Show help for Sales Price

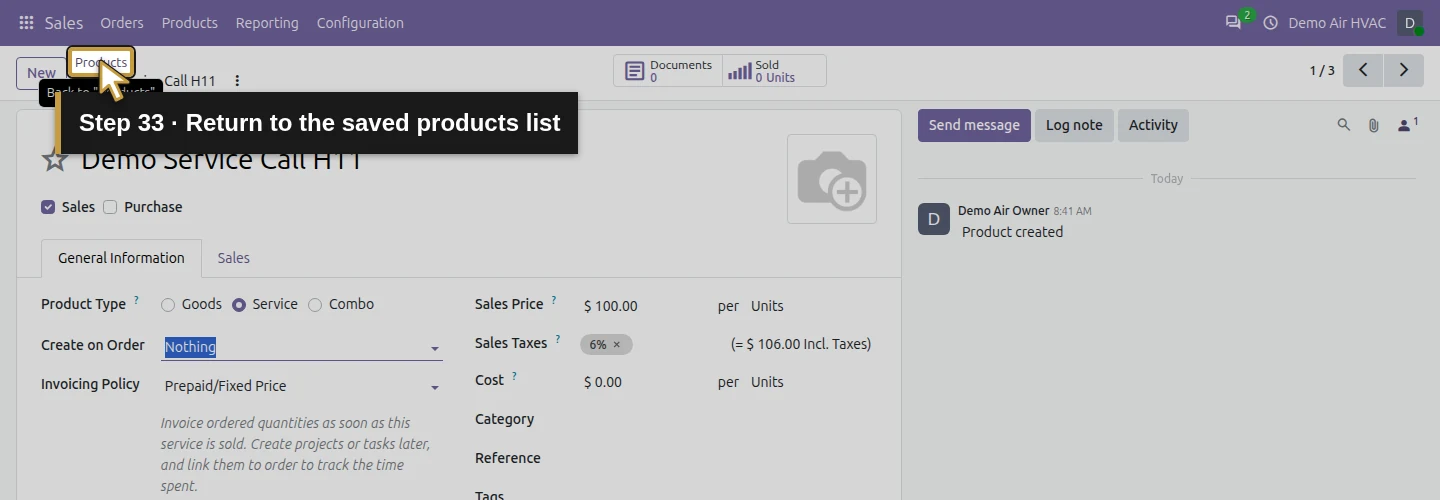point(554,300)
